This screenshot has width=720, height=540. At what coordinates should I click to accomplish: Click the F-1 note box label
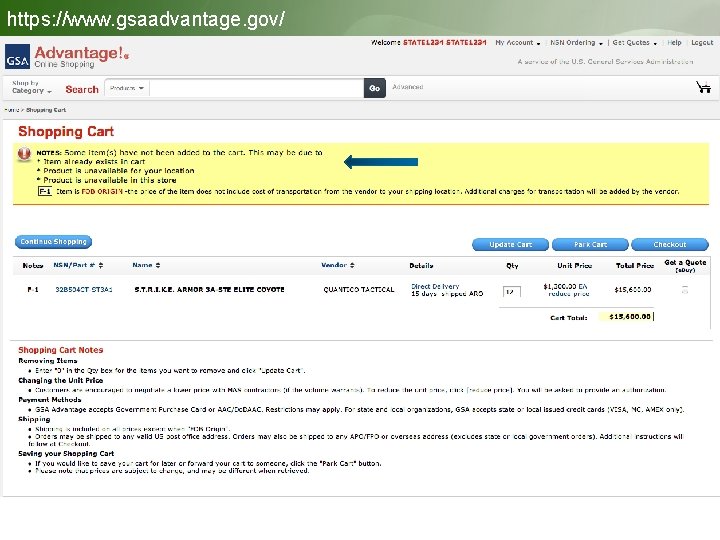(45, 191)
